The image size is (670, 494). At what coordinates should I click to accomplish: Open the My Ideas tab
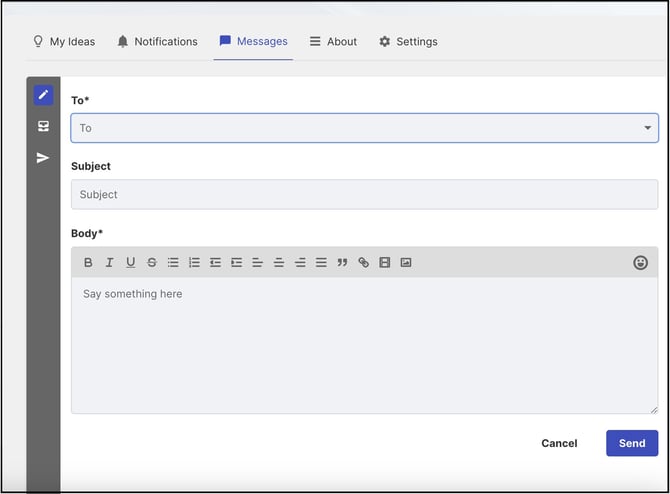64,41
